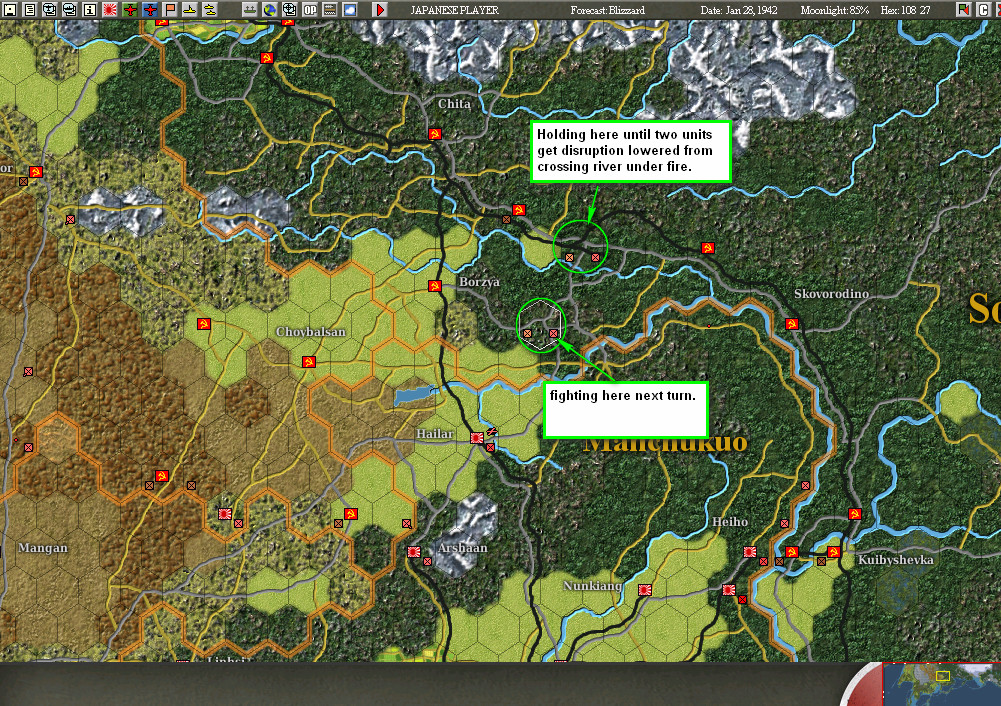Open the information "i" screen icon
Screen dimensions: 1001x706
click(x=89, y=10)
